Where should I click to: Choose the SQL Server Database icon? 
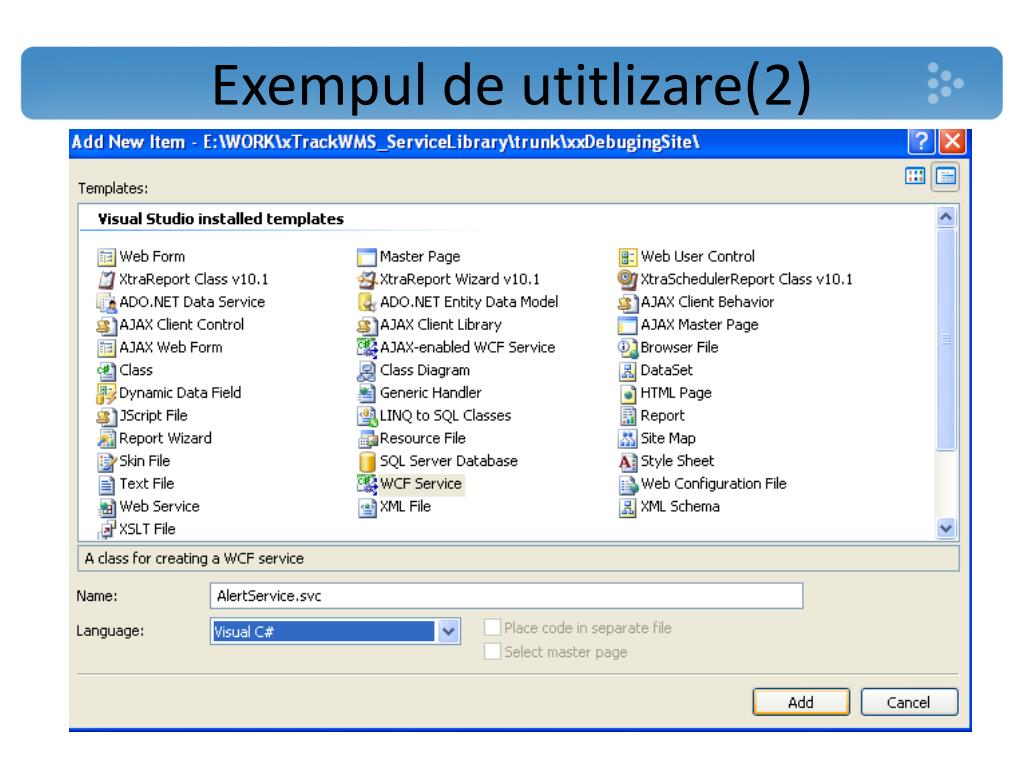click(367, 462)
